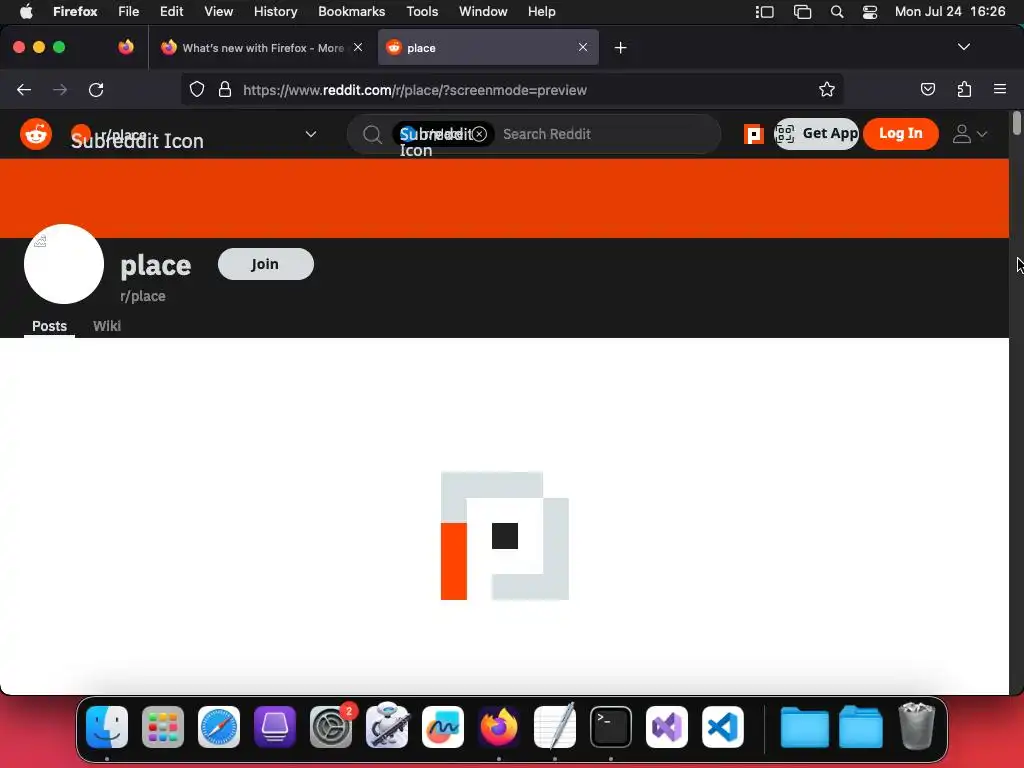The height and width of the screenshot is (768, 1024).
Task: Open Visual Studio Code in Dock
Action: [x=723, y=727]
